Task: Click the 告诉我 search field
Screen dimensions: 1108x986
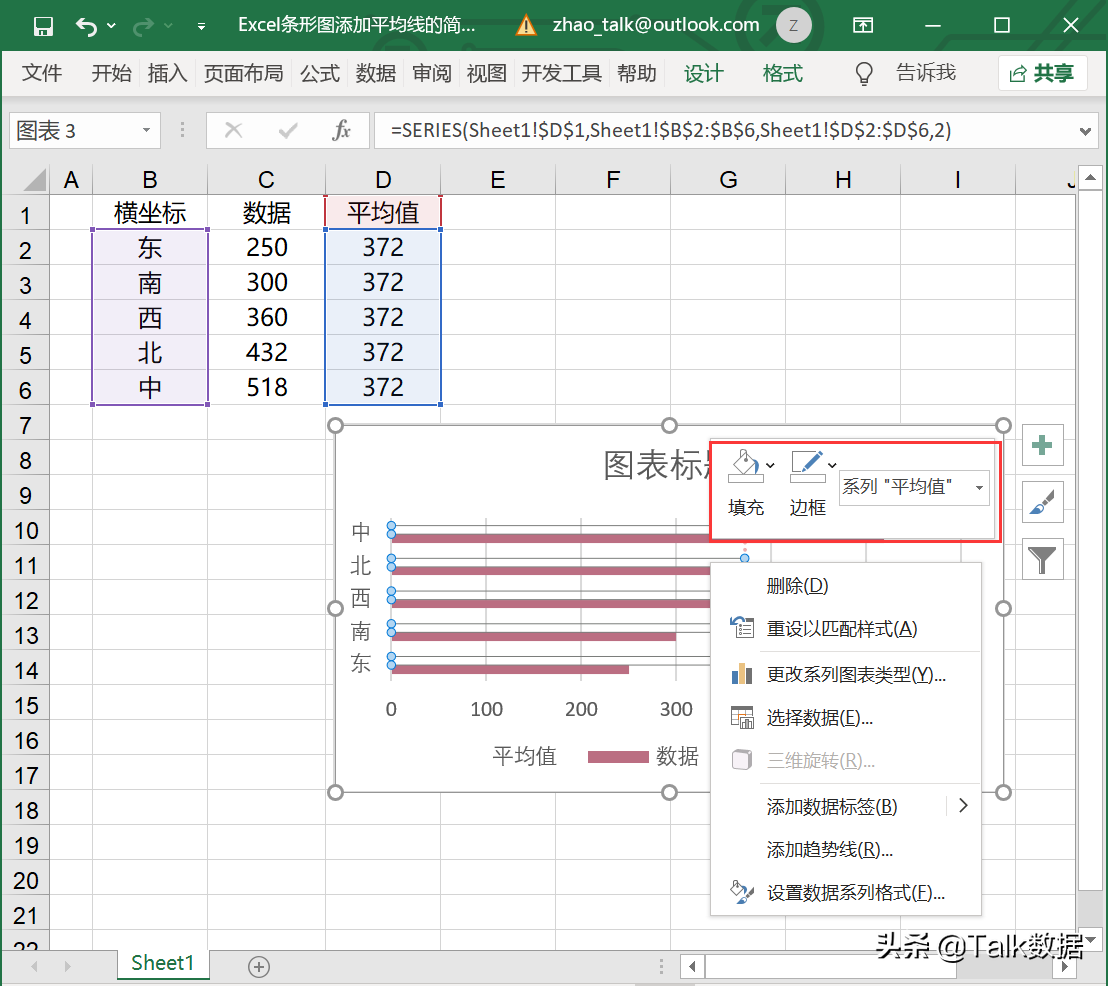Action: pyautogui.click(x=926, y=73)
